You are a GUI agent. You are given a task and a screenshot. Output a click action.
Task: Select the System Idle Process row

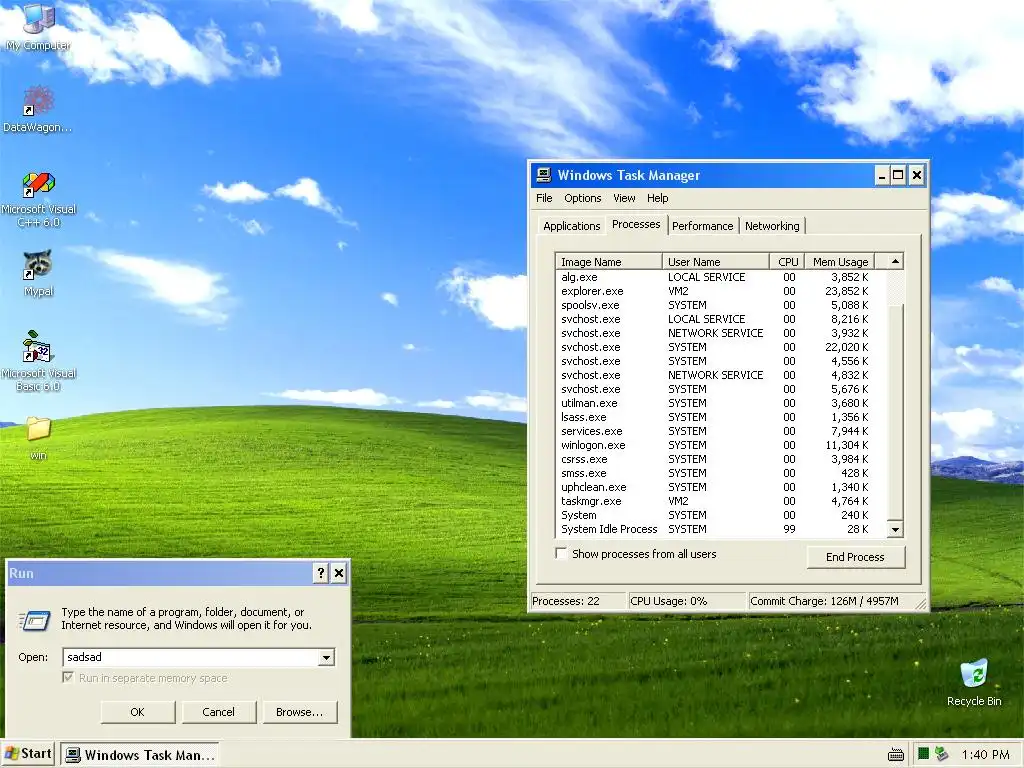coord(721,529)
